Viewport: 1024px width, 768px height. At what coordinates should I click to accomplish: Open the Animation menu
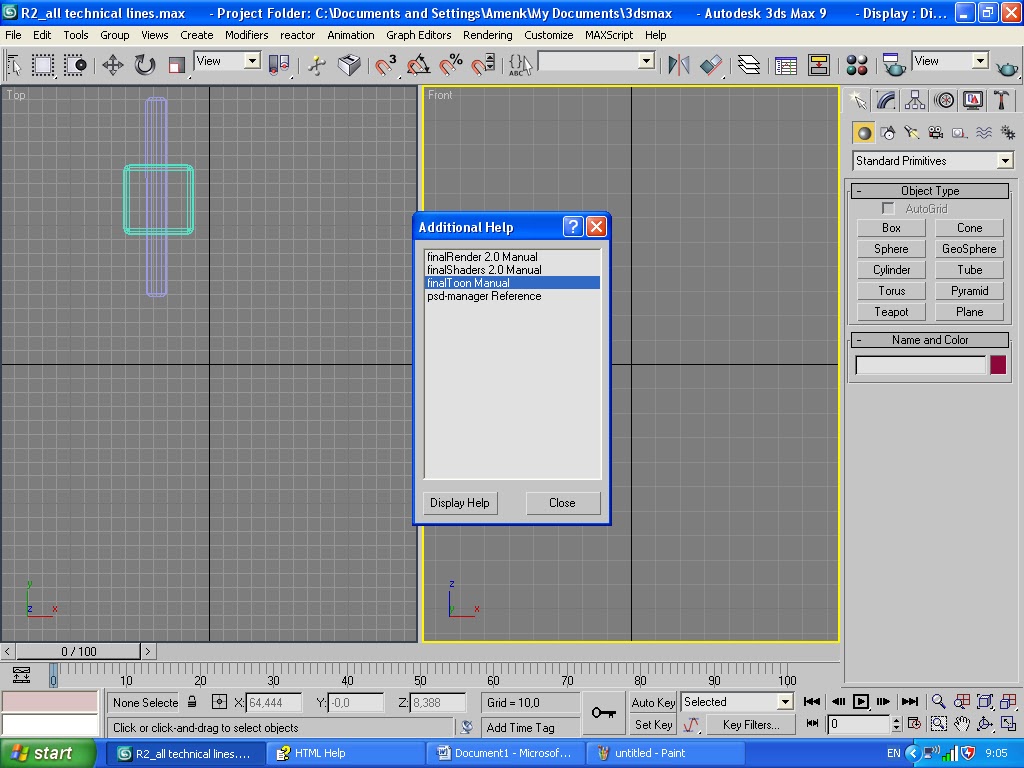tap(351, 35)
